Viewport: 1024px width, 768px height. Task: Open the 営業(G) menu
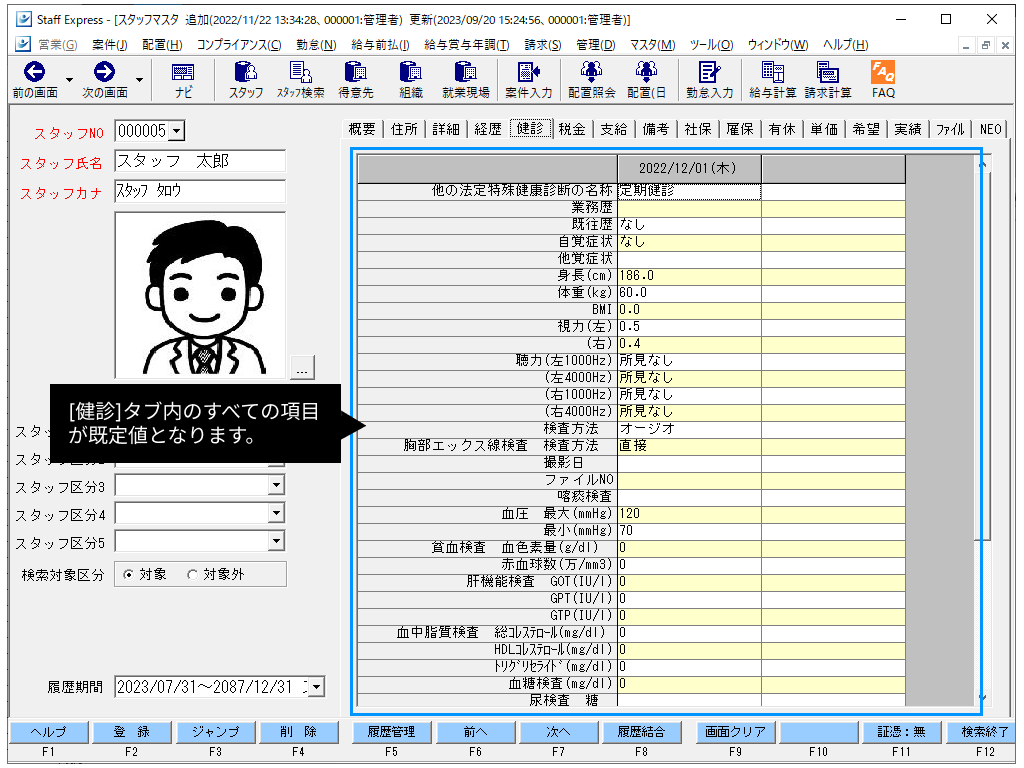[57, 44]
